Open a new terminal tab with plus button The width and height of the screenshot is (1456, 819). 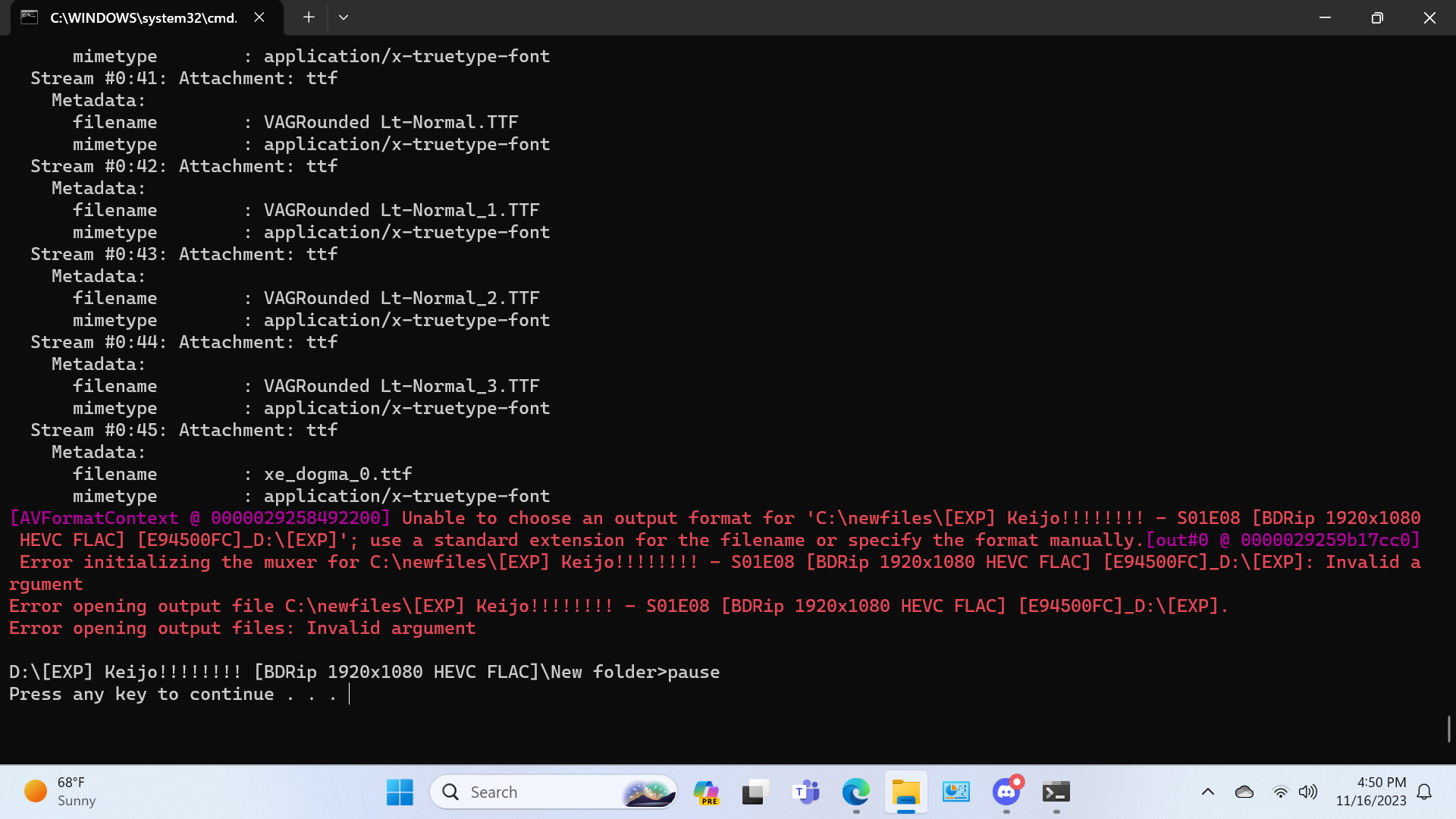click(x=309, y=17)
